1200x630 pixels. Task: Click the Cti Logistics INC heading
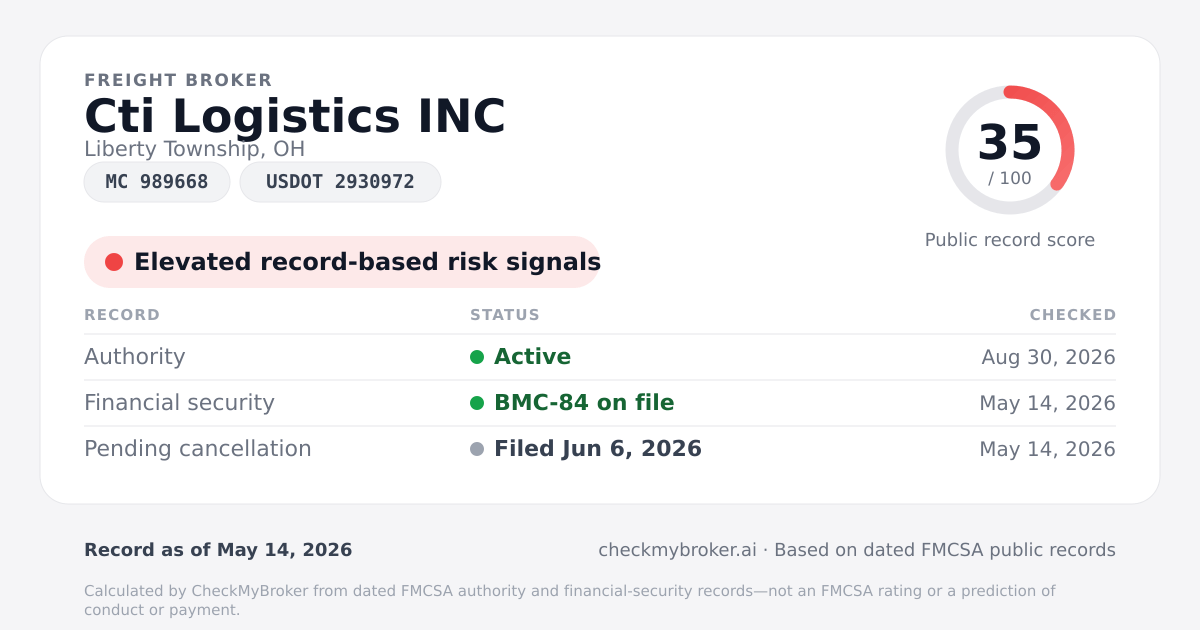(x=295, y=116)
